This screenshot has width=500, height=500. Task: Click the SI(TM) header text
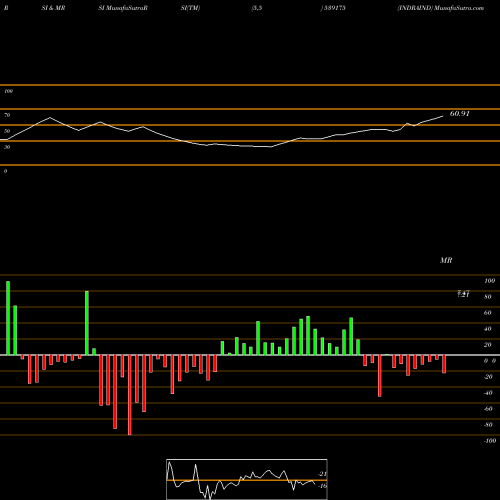point(191,8)
